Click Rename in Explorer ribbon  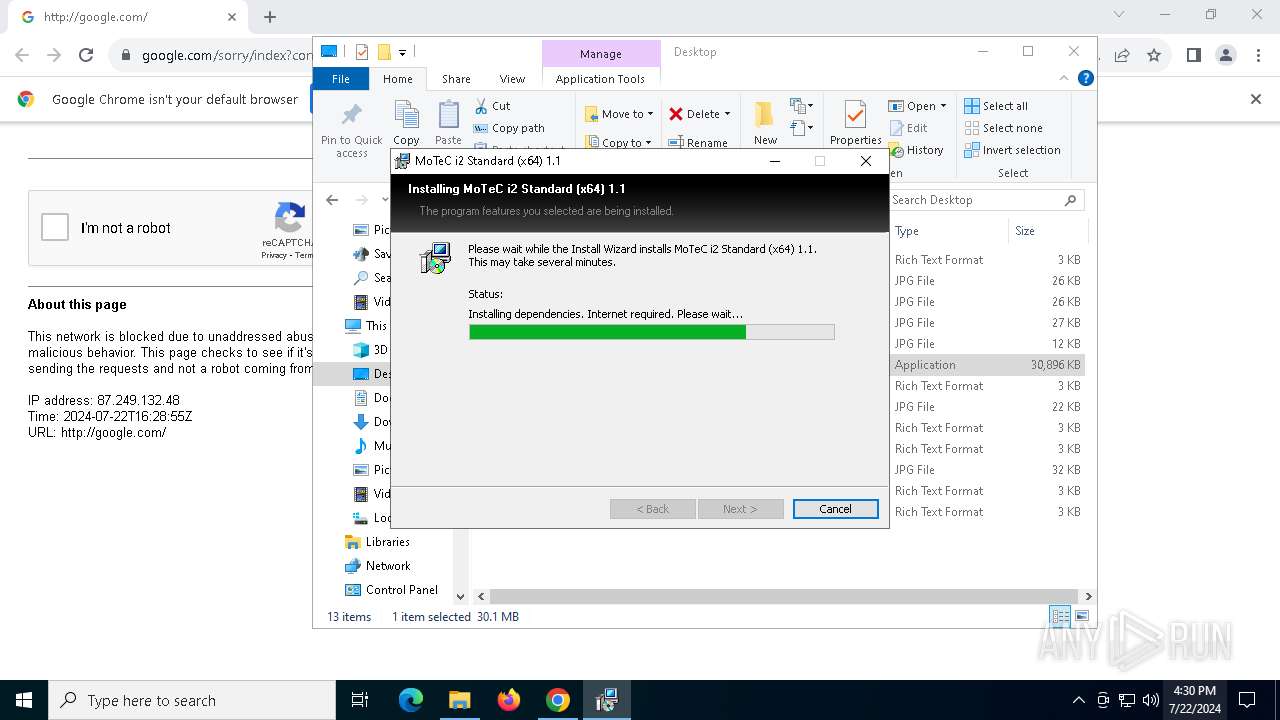(x=698, y=143)
